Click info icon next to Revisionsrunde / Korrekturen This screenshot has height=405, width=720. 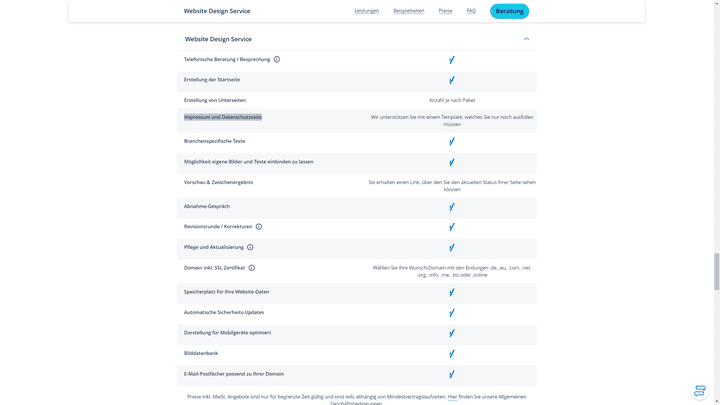tap(259, 227)
